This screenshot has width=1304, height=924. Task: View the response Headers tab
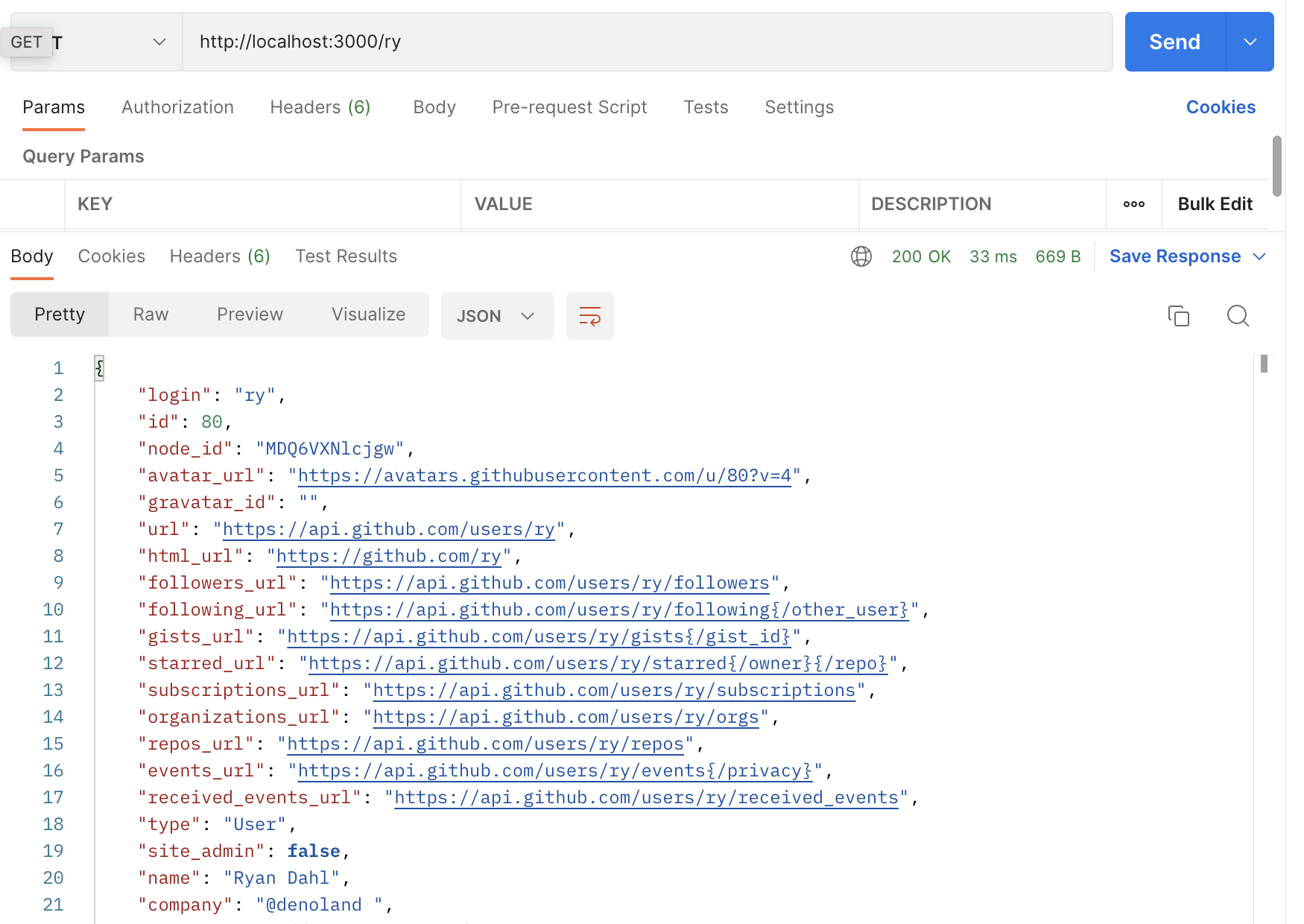(x=219, y=256)
